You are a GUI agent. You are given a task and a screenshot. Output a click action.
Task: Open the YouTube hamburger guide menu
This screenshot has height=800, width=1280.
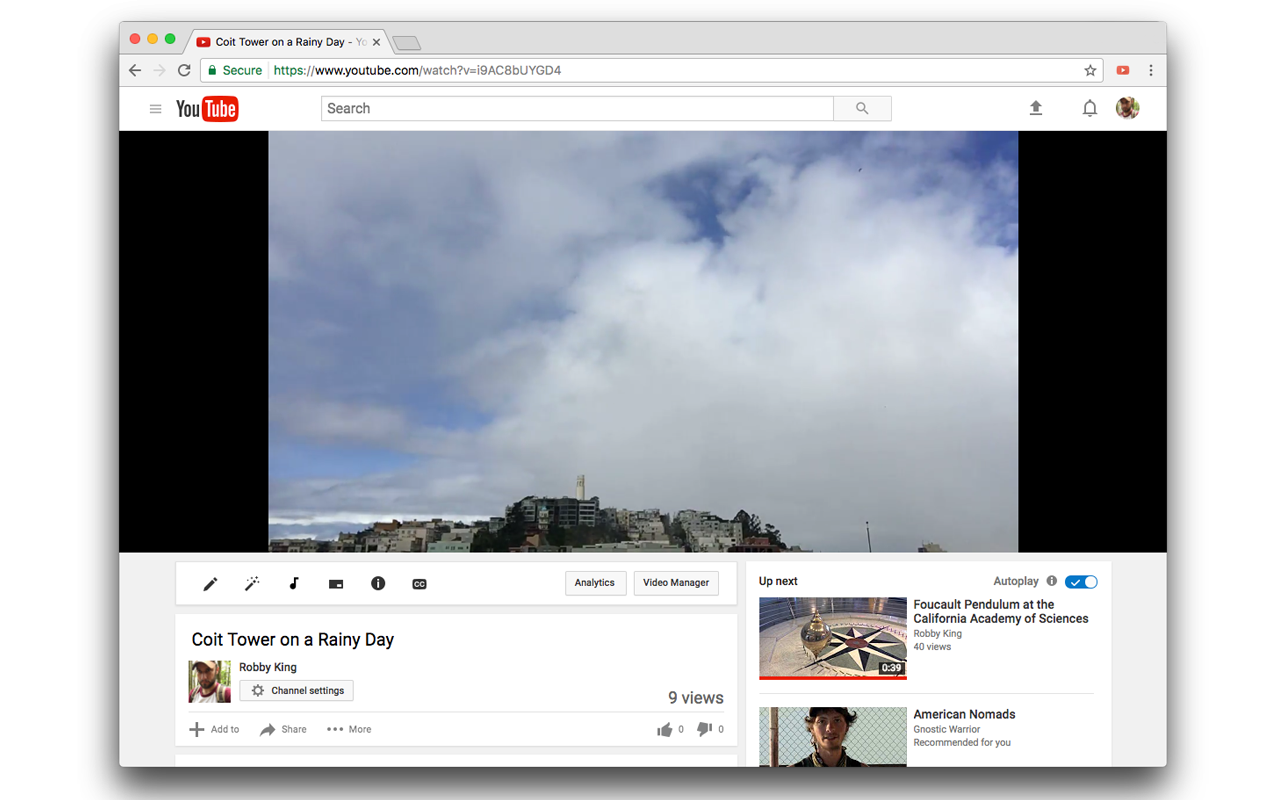155,109
